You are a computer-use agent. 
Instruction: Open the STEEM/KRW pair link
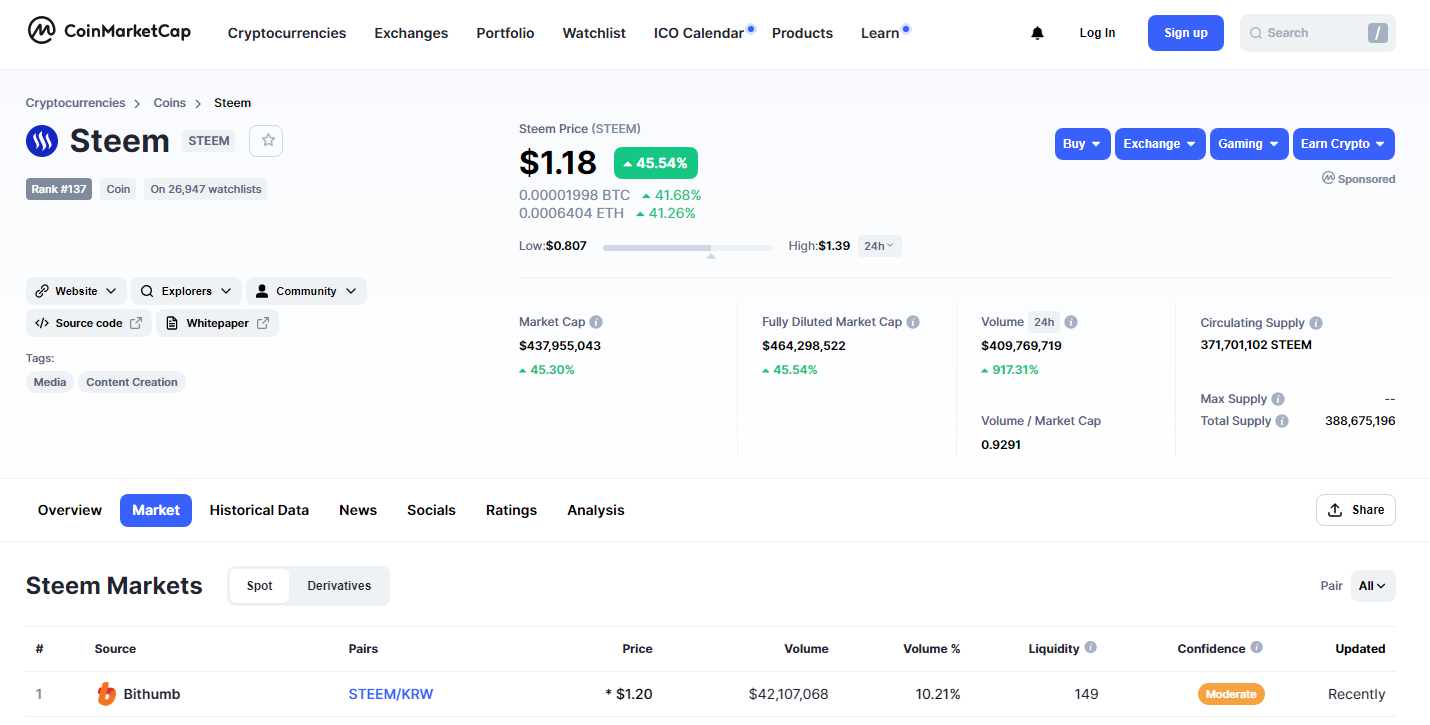click(391, 694)
